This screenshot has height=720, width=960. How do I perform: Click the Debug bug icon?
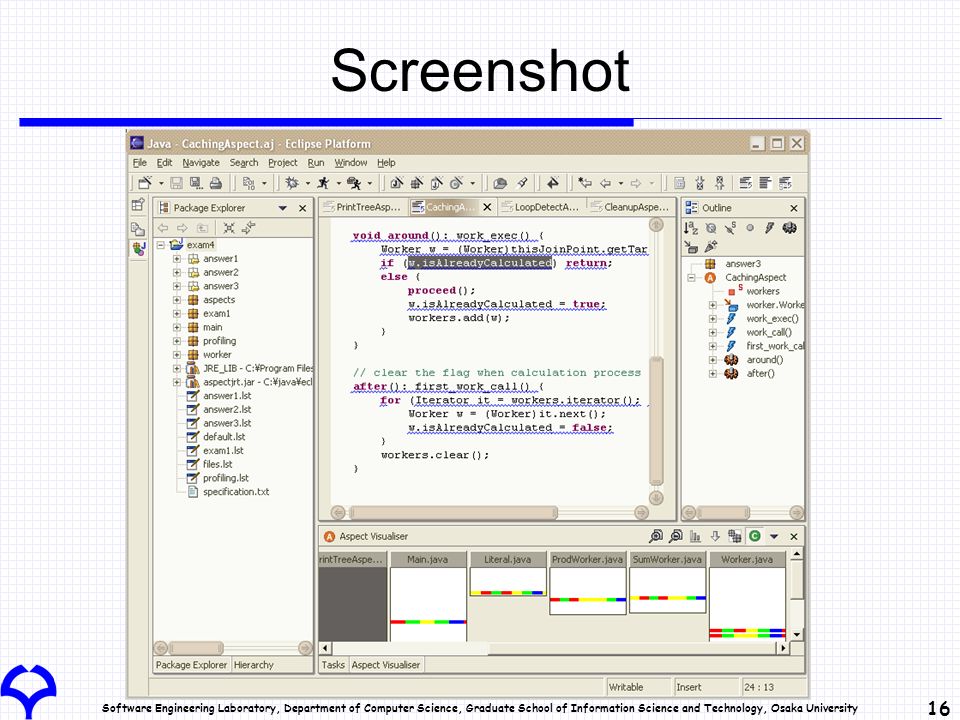coord(292,182)
